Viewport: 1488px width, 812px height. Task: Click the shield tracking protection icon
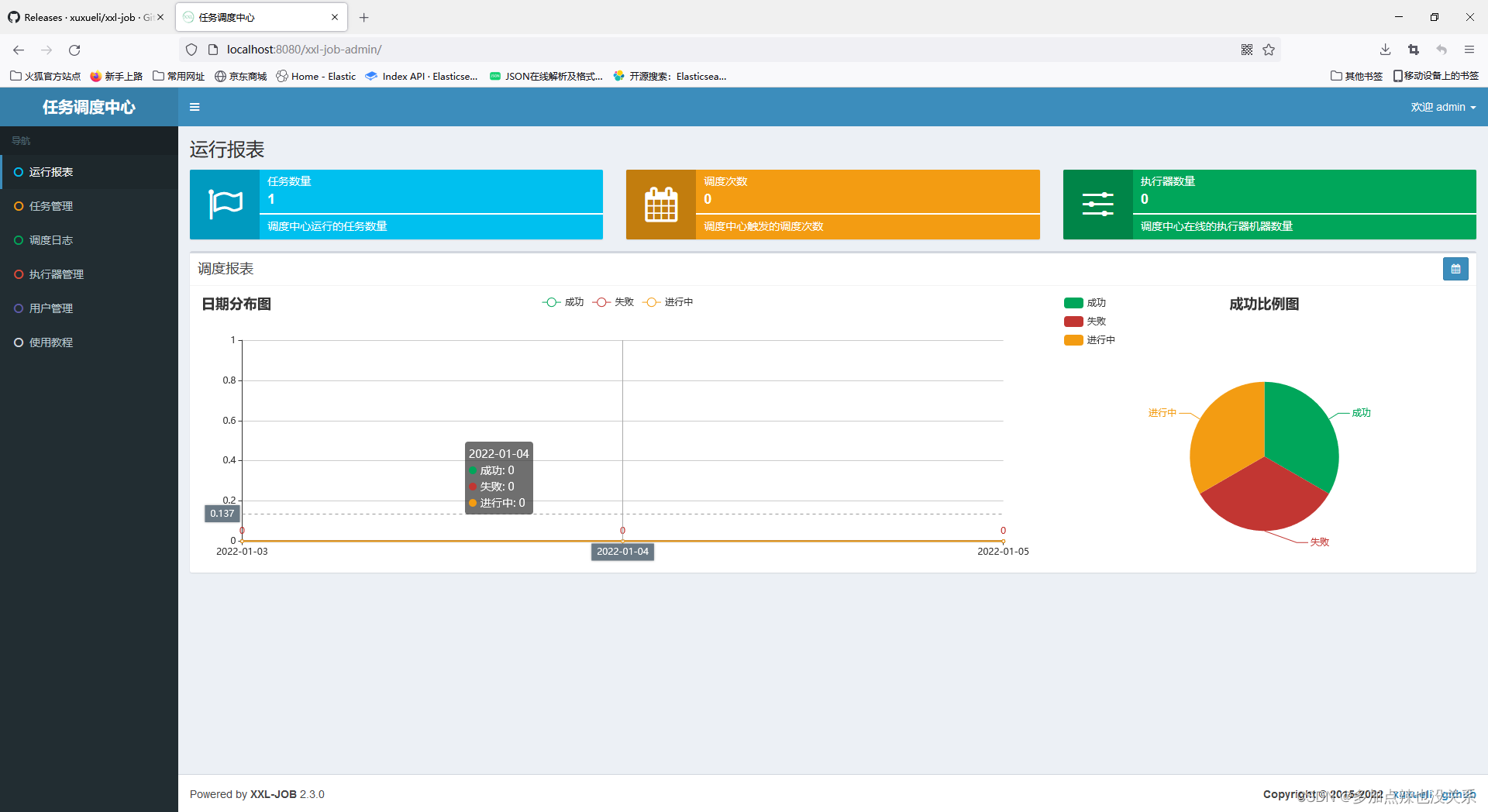[x=191, y=50]
